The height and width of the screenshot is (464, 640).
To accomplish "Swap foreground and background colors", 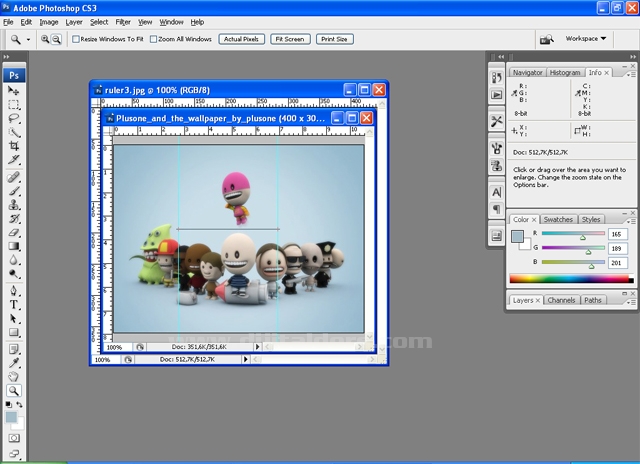I will [19, 404].
